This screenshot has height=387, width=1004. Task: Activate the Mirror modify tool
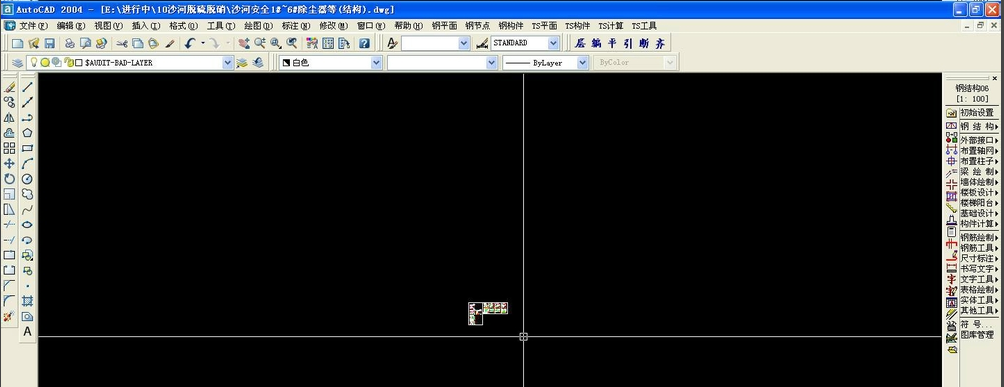(9, 118)
